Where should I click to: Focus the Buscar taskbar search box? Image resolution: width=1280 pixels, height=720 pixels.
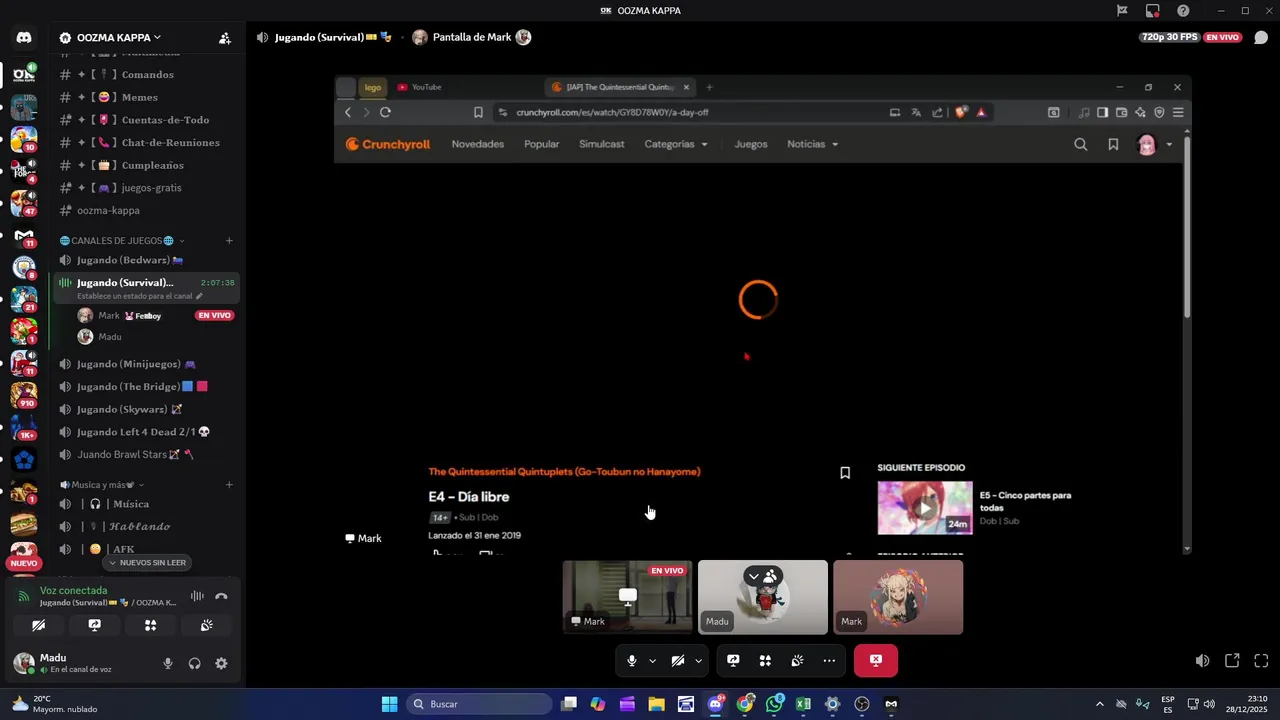[x=479, y=704]
